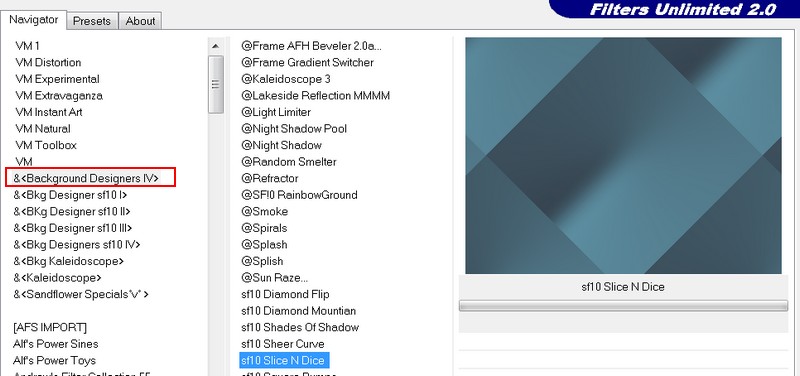Select &<Sandflower Specials'v'> category
Viewport: 800px width, 376px height.
tap(81, 294)
